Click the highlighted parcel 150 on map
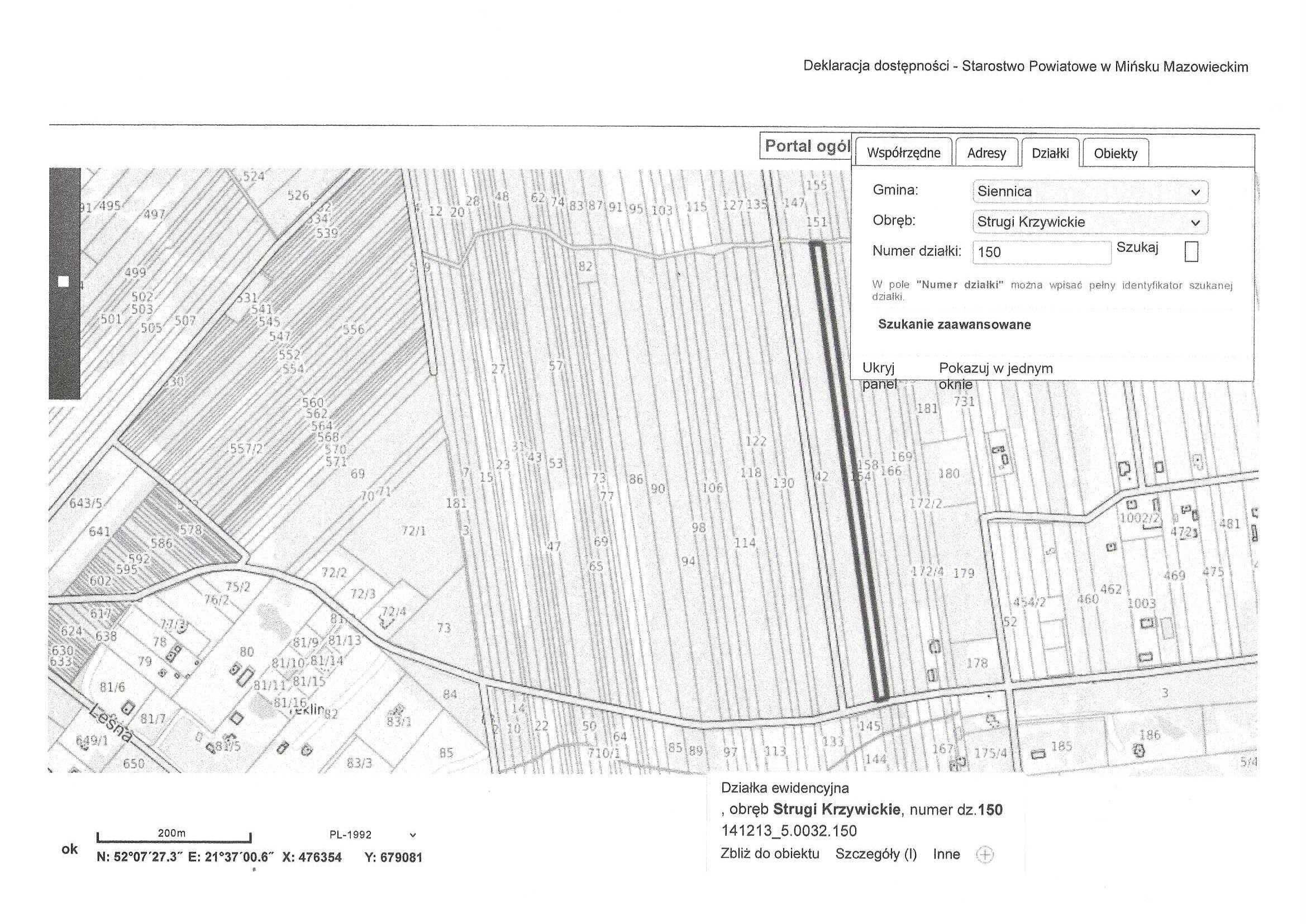Screen dimensions: 1306x924 pyautogui.click(x=851, y=472)
